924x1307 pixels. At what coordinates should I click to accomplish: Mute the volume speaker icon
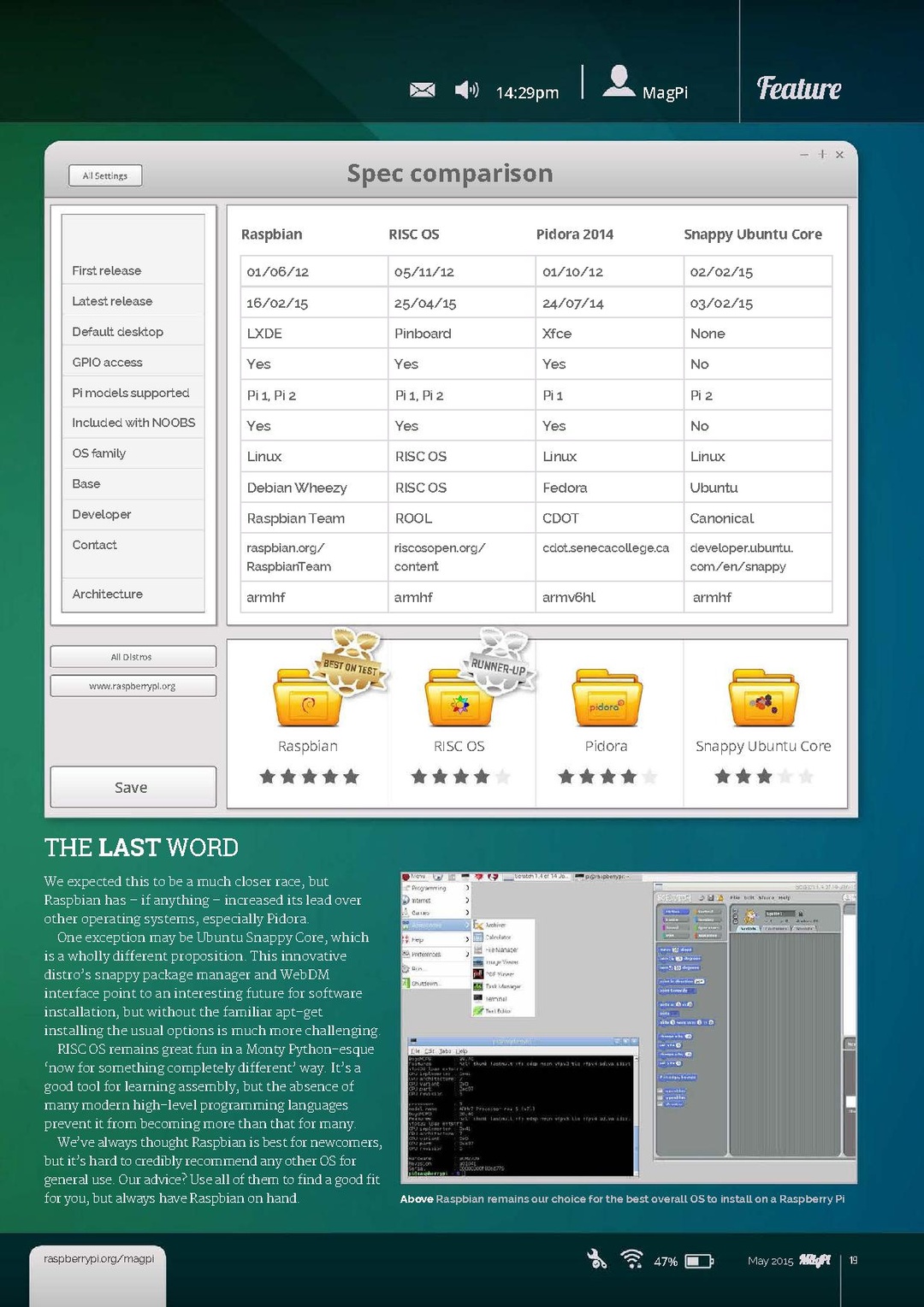(465, 90)
